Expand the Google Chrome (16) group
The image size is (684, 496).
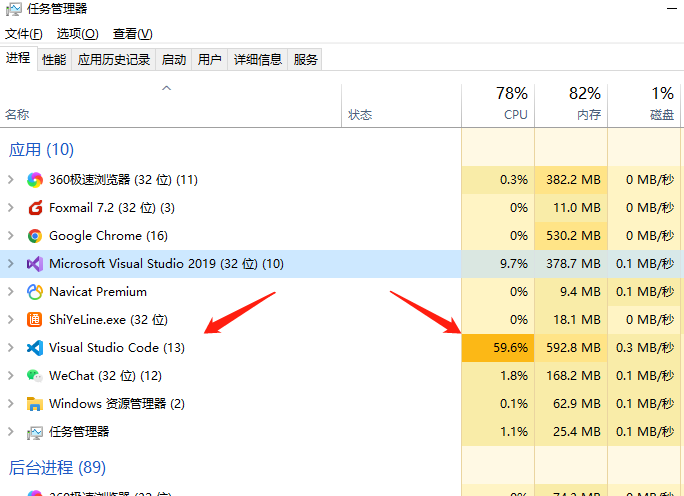click(x=11, y=236)
